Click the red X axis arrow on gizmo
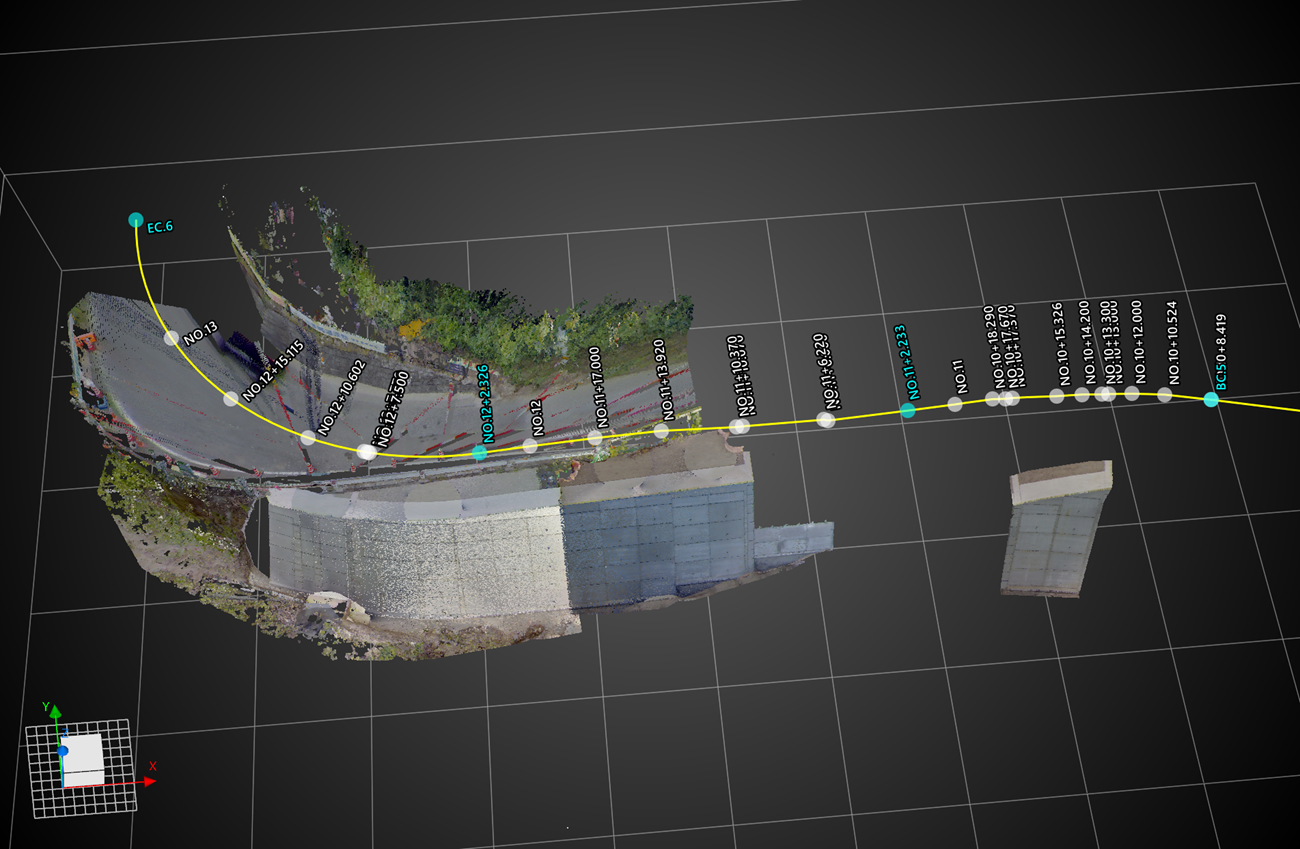The width and height of the screenshot is (1300, 849). click(x=150, y=781)
